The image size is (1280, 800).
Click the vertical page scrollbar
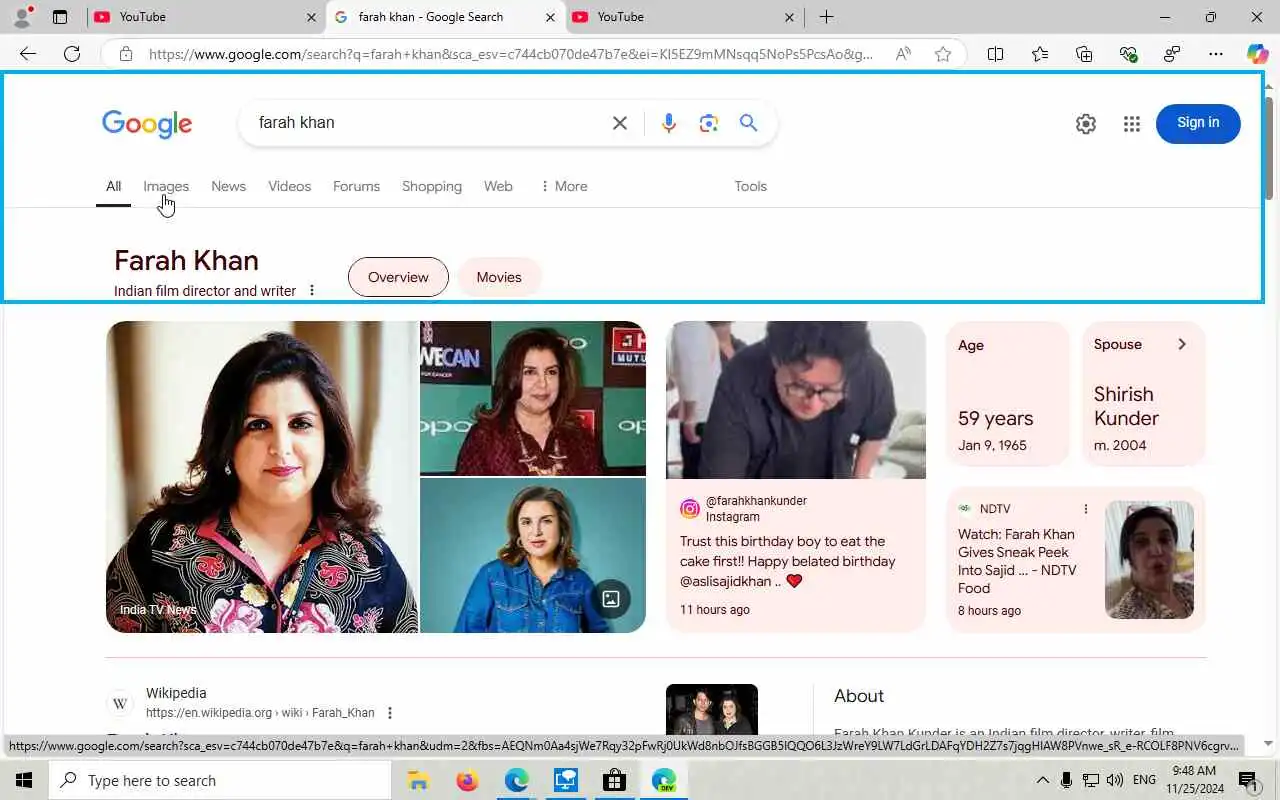pyautogui.click(x=1269, y=148)
